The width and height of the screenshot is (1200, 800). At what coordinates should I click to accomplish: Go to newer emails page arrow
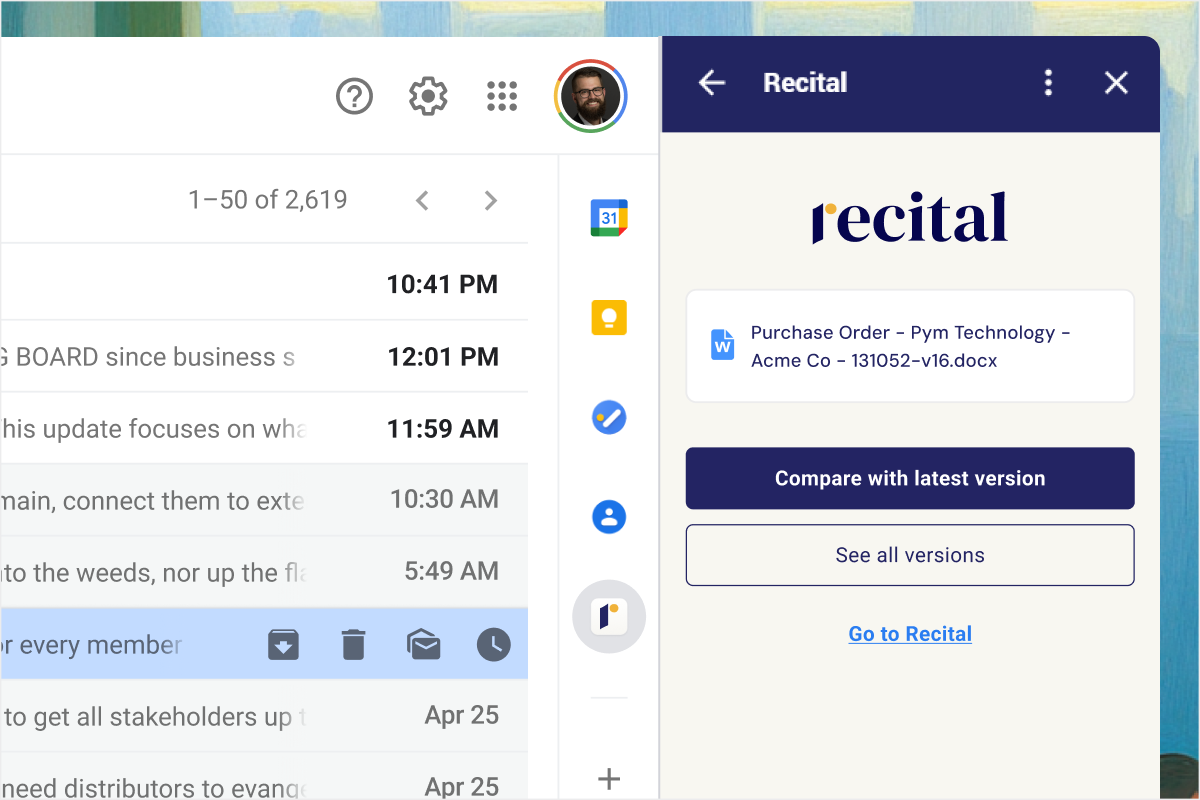tap(423, 201)
